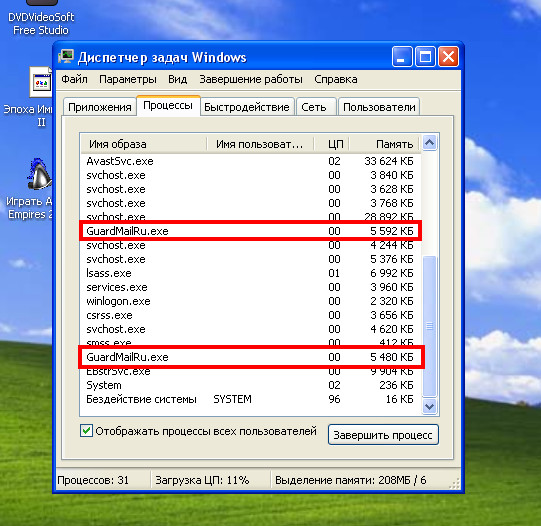Maximize the Task Manager window

click(x=425, y=57)
